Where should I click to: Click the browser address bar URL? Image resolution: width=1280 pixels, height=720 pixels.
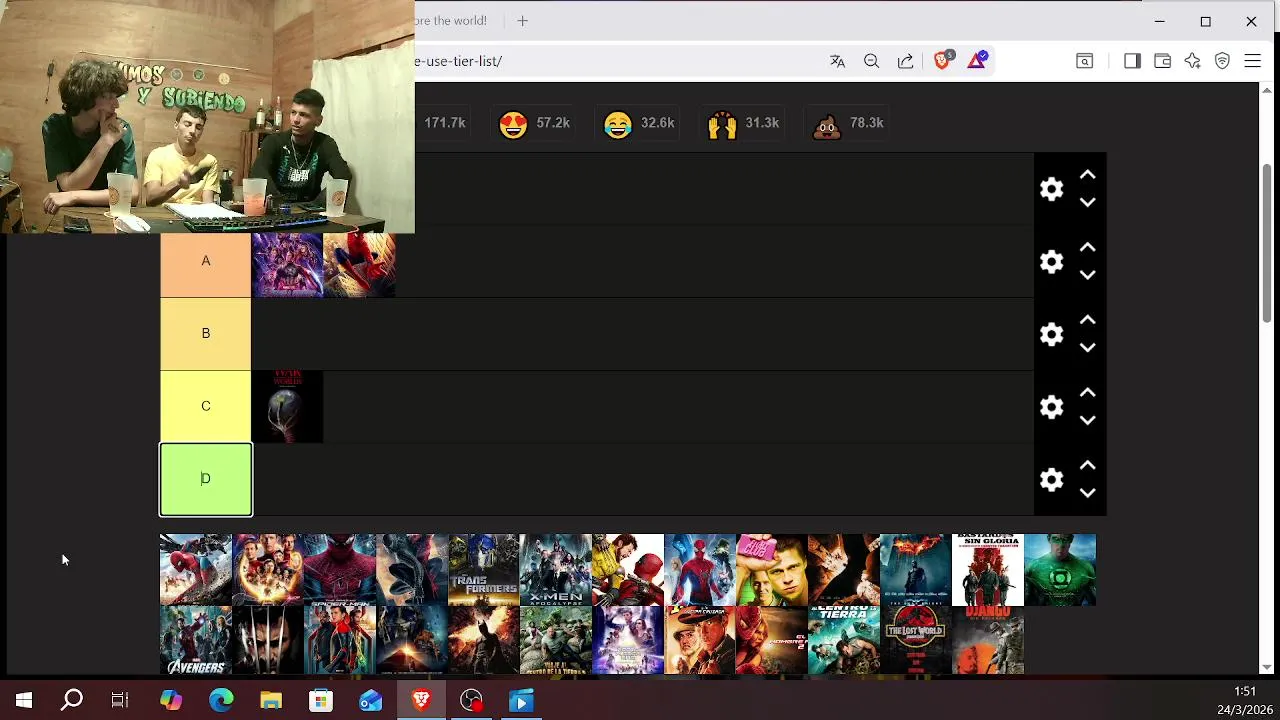[x=459, y=61]
